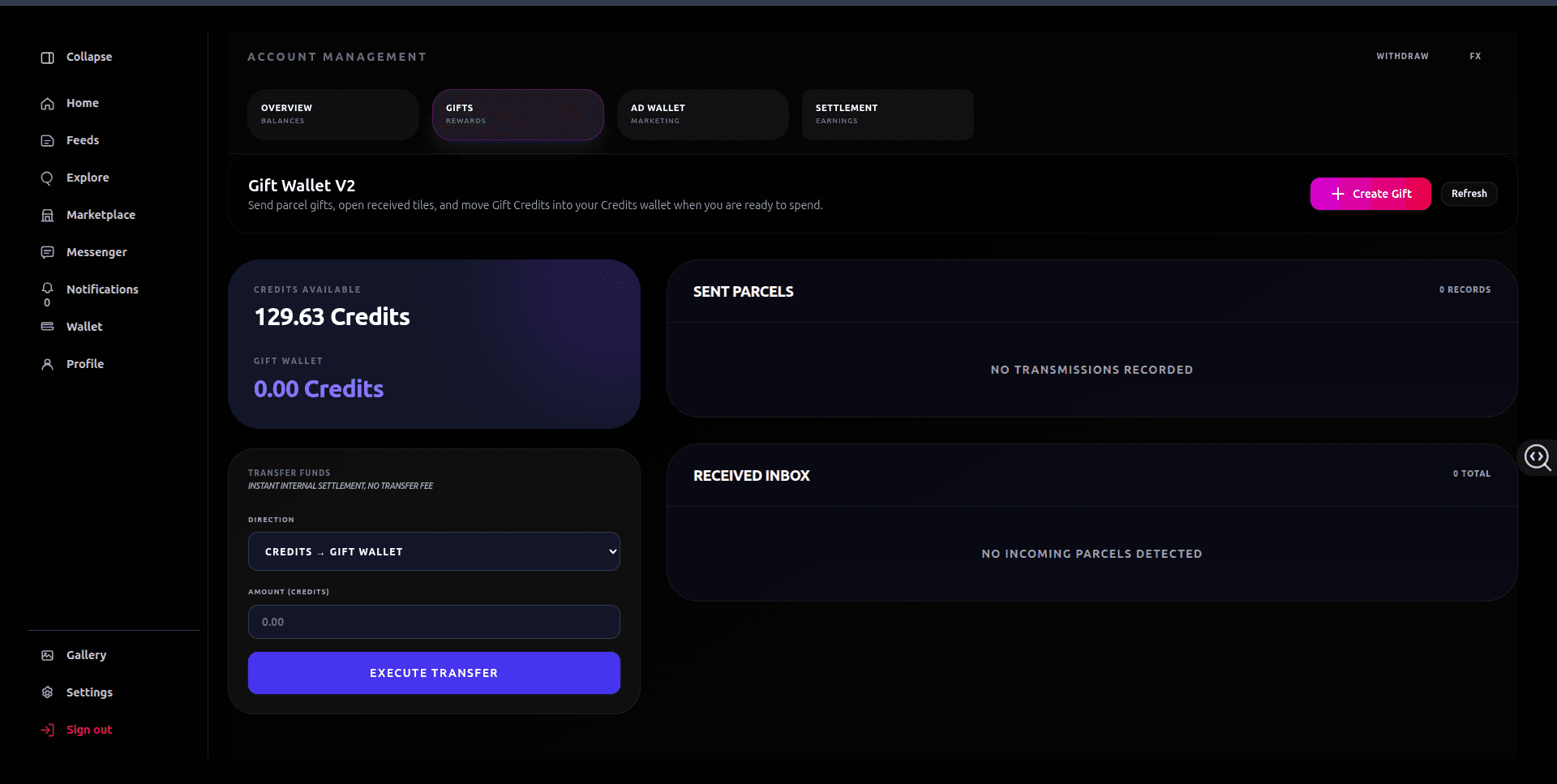This screenshot has width=1557, height=784.
Task: Open Profile person icon
Action: pyautogui.click(x=47, y=365)
